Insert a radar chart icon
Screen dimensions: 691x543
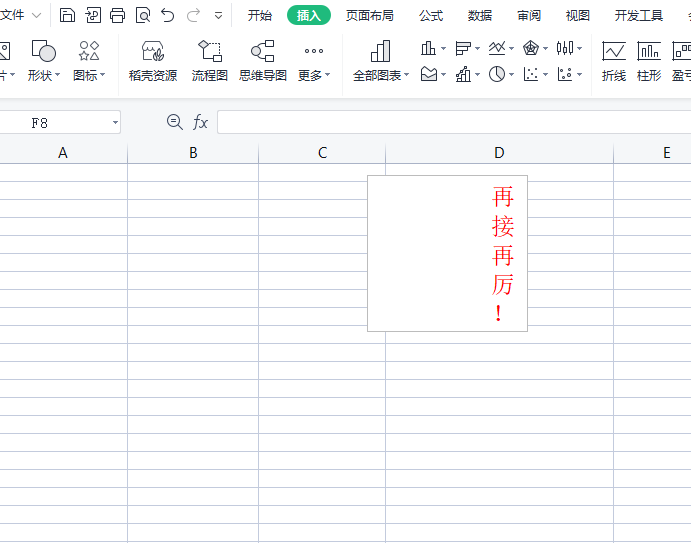coord(531,48)
